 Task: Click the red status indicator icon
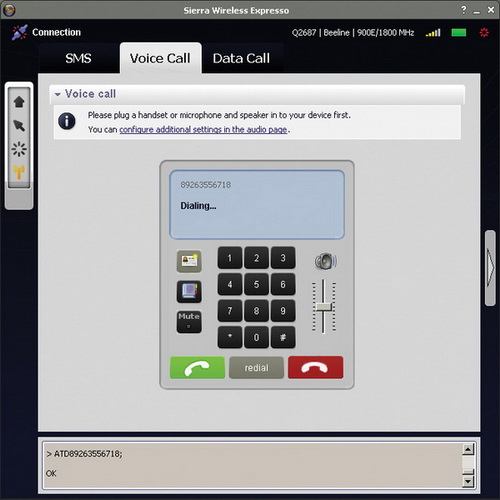484,32
